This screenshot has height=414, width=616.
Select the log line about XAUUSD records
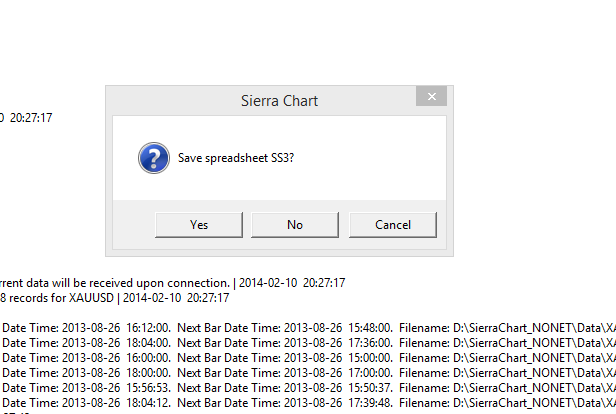(110, 297)
